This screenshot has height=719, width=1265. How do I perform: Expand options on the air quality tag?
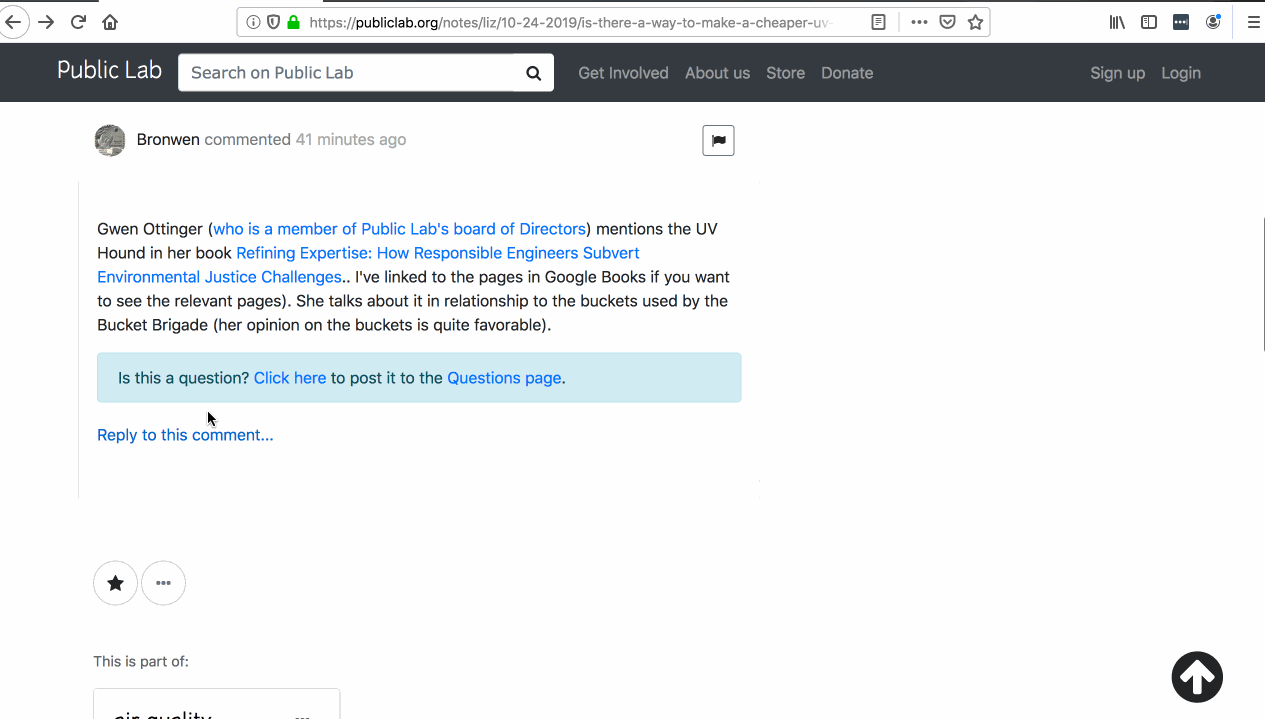(x=303, y=714)
